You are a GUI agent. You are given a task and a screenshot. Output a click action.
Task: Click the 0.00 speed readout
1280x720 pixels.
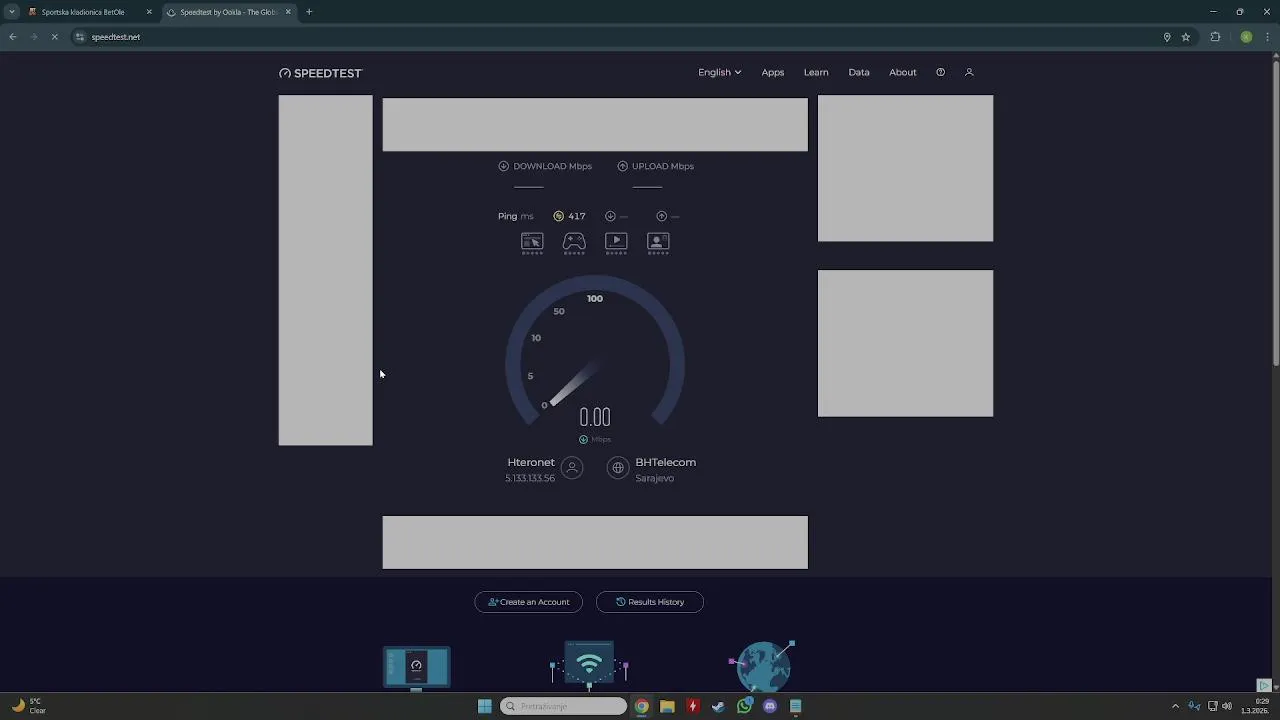pyautogui.click(x=595, y=417)
